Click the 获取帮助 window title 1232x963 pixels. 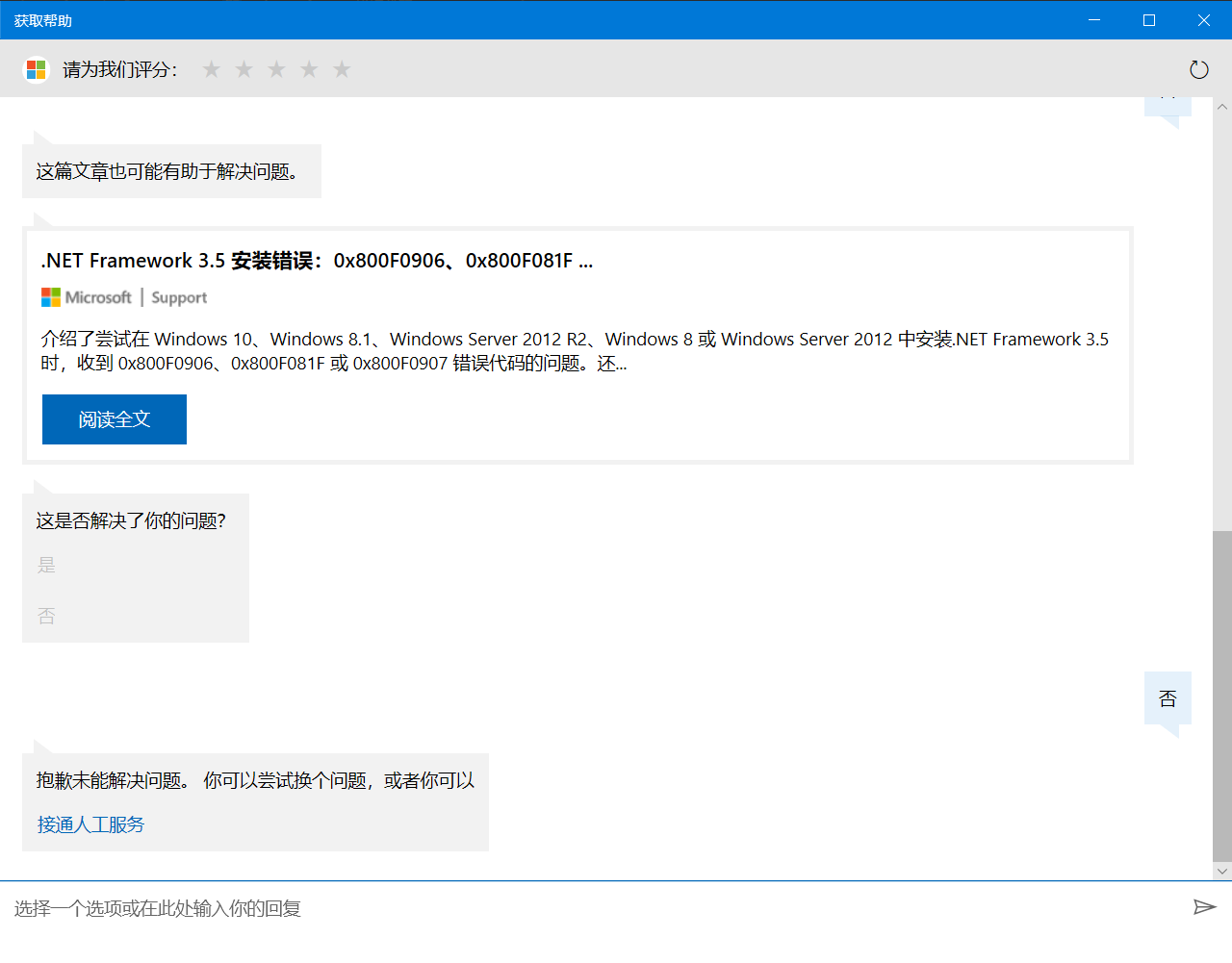[43, 20]
